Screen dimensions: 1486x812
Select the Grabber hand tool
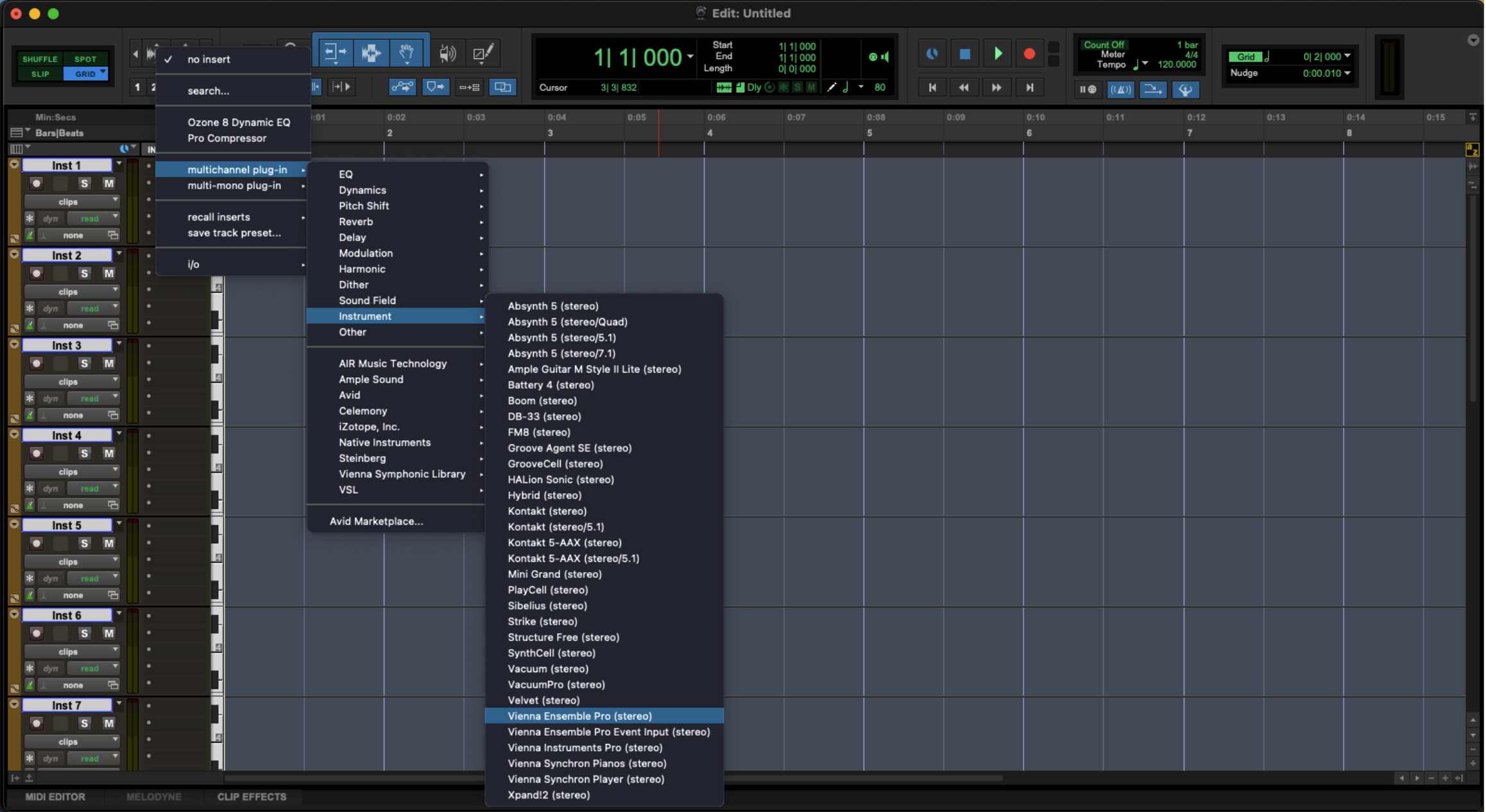[406, 53]
